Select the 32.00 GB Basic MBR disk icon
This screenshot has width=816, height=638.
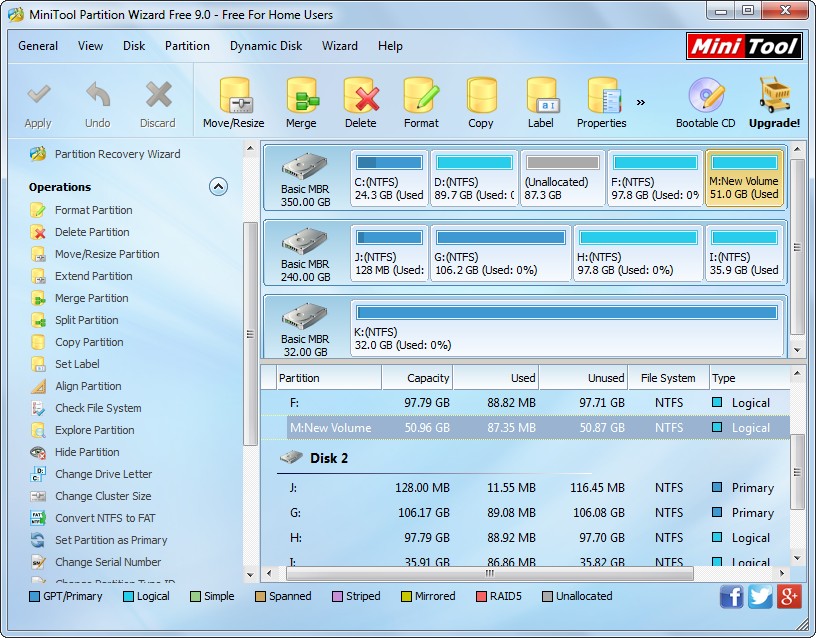click(x=305, y=316)
